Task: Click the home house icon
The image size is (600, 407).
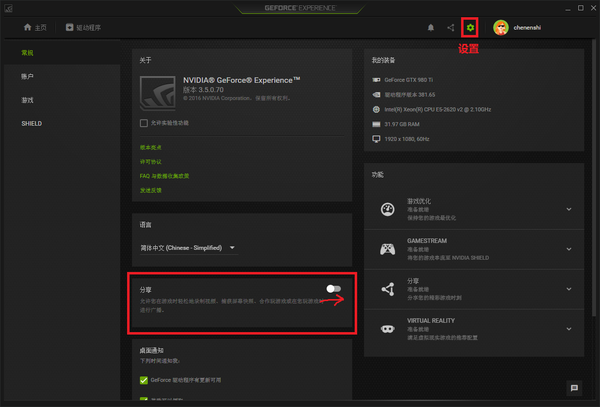Action: [x=27, y=27]
